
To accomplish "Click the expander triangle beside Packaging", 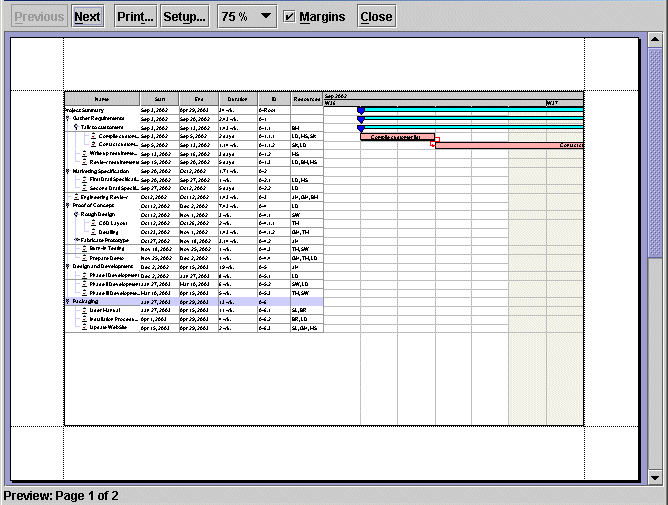I will coord(67,301).
